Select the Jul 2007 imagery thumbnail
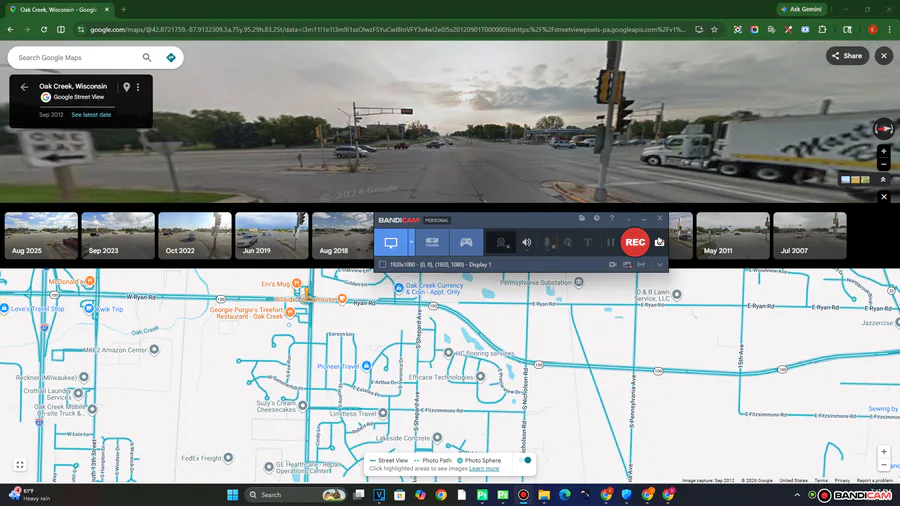This screenshot has height=506, width=900. (x=810, y=235)
